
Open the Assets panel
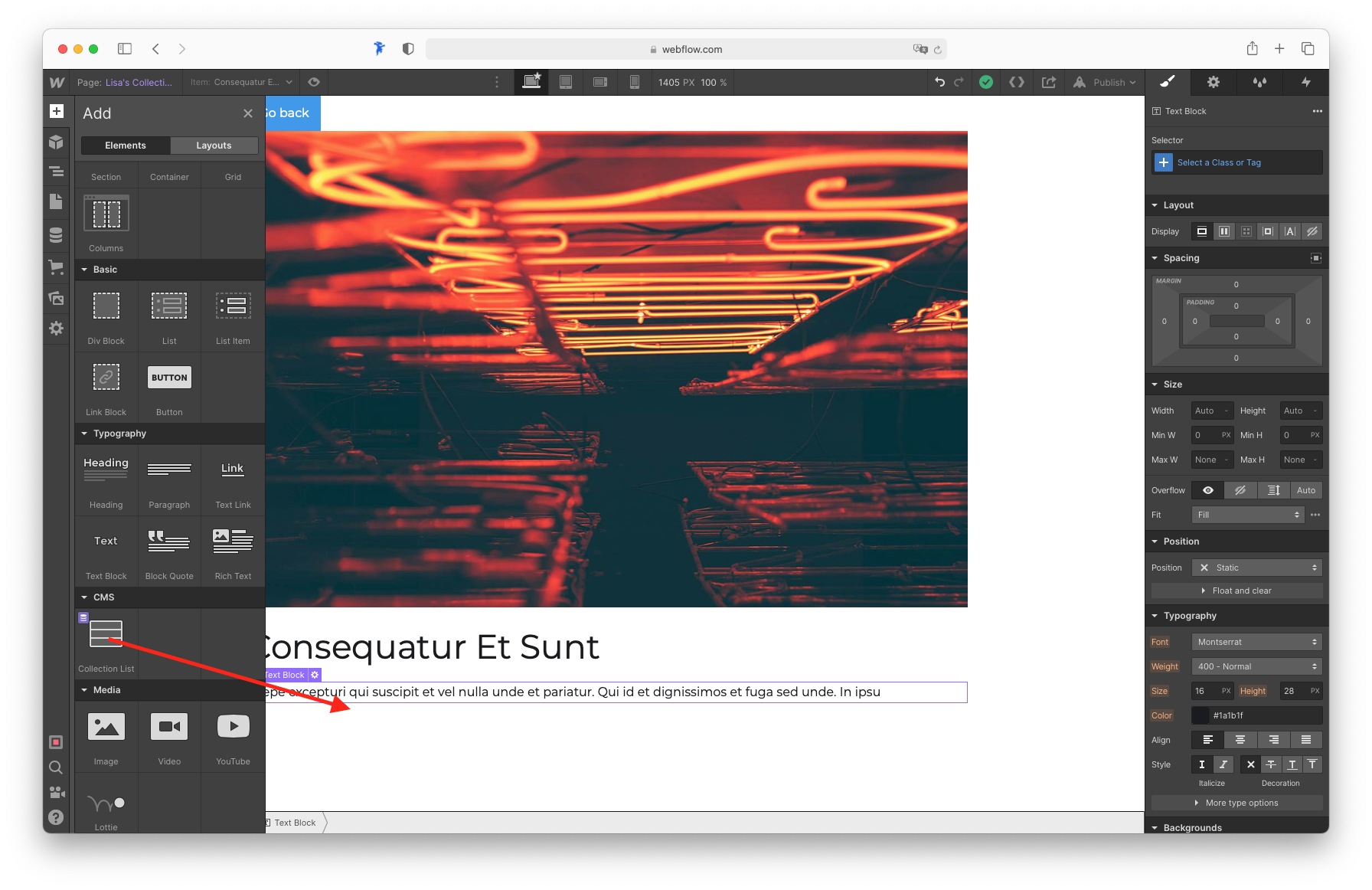[56, 298]
